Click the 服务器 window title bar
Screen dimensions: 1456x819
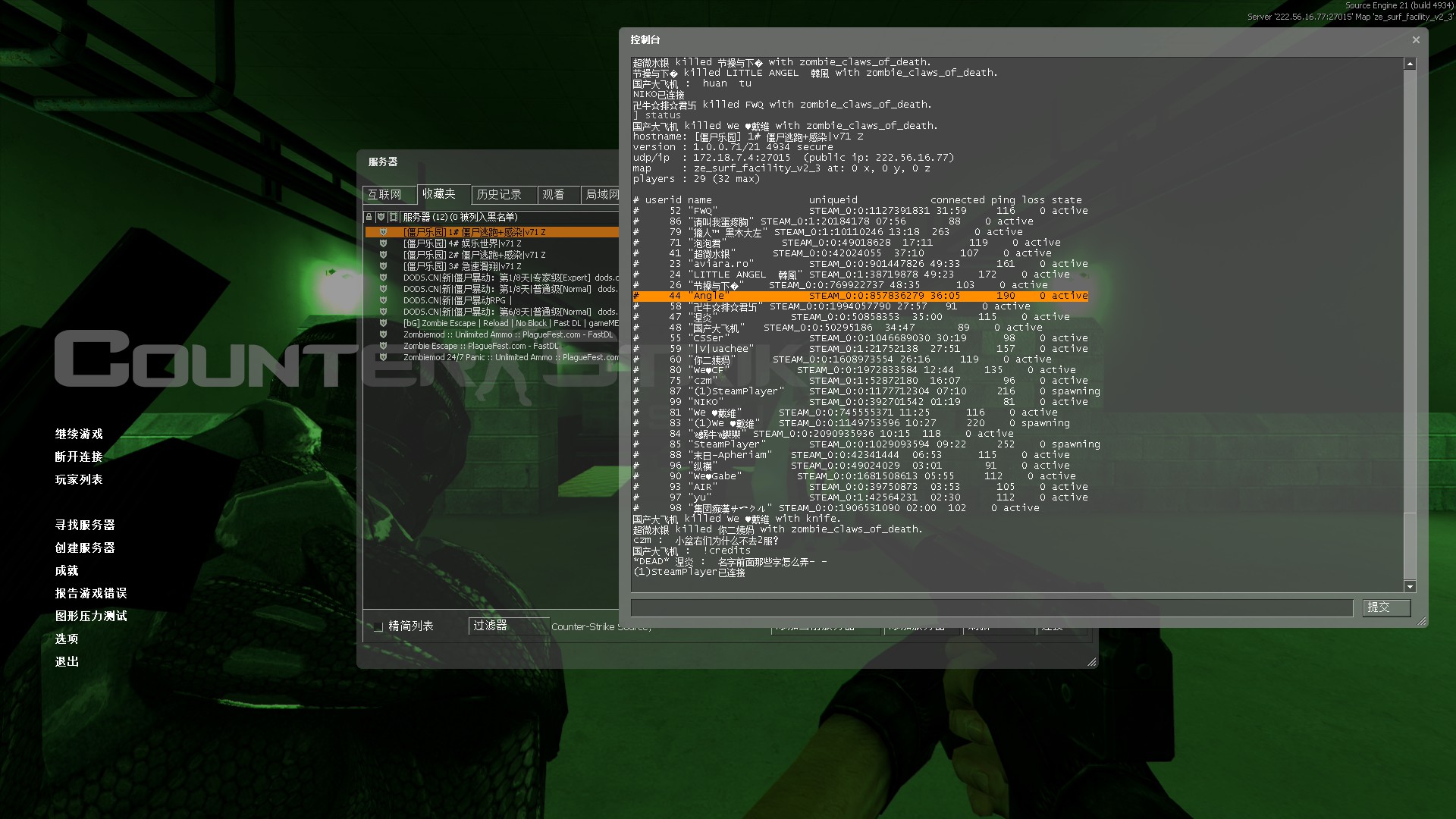(489, 162)
